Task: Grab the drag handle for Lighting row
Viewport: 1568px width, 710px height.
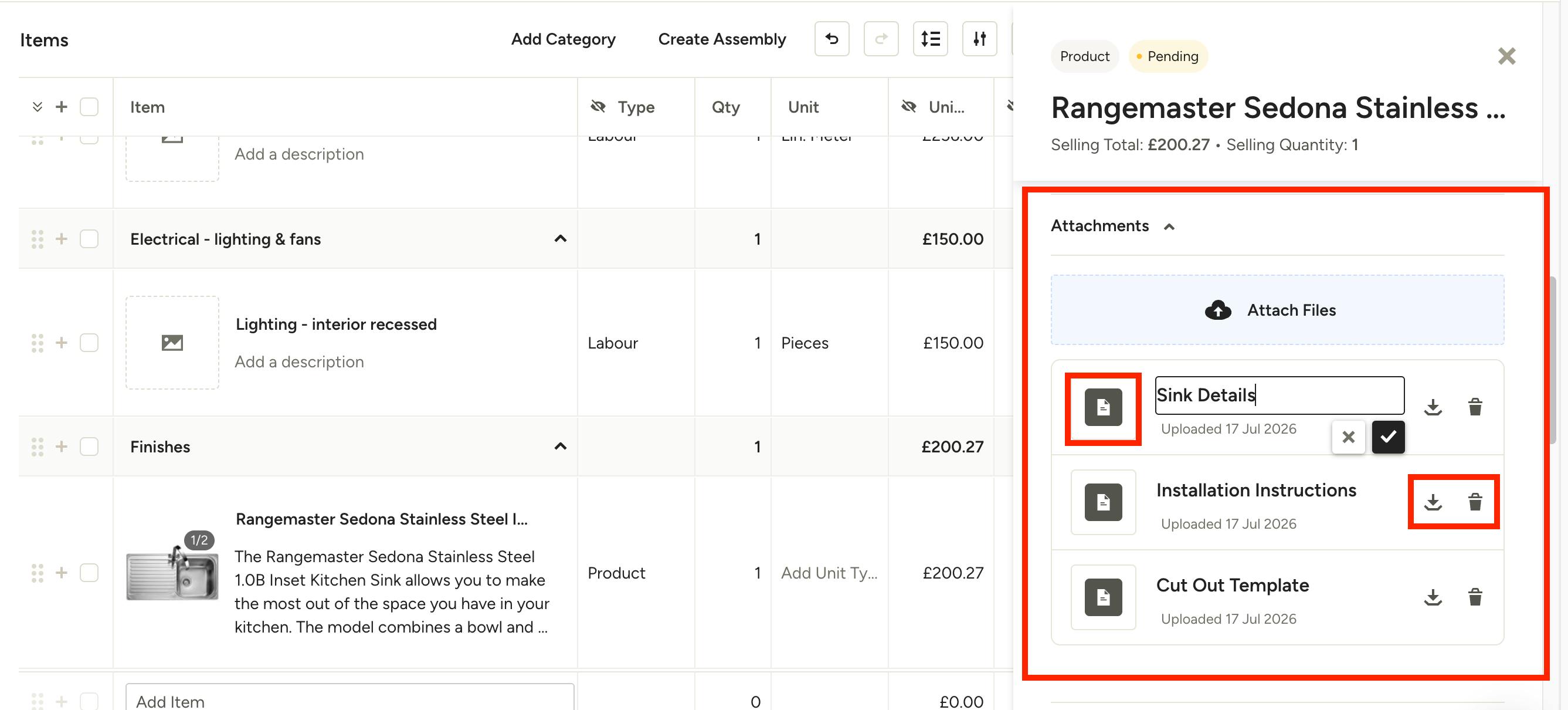Action: pos(37,343)
